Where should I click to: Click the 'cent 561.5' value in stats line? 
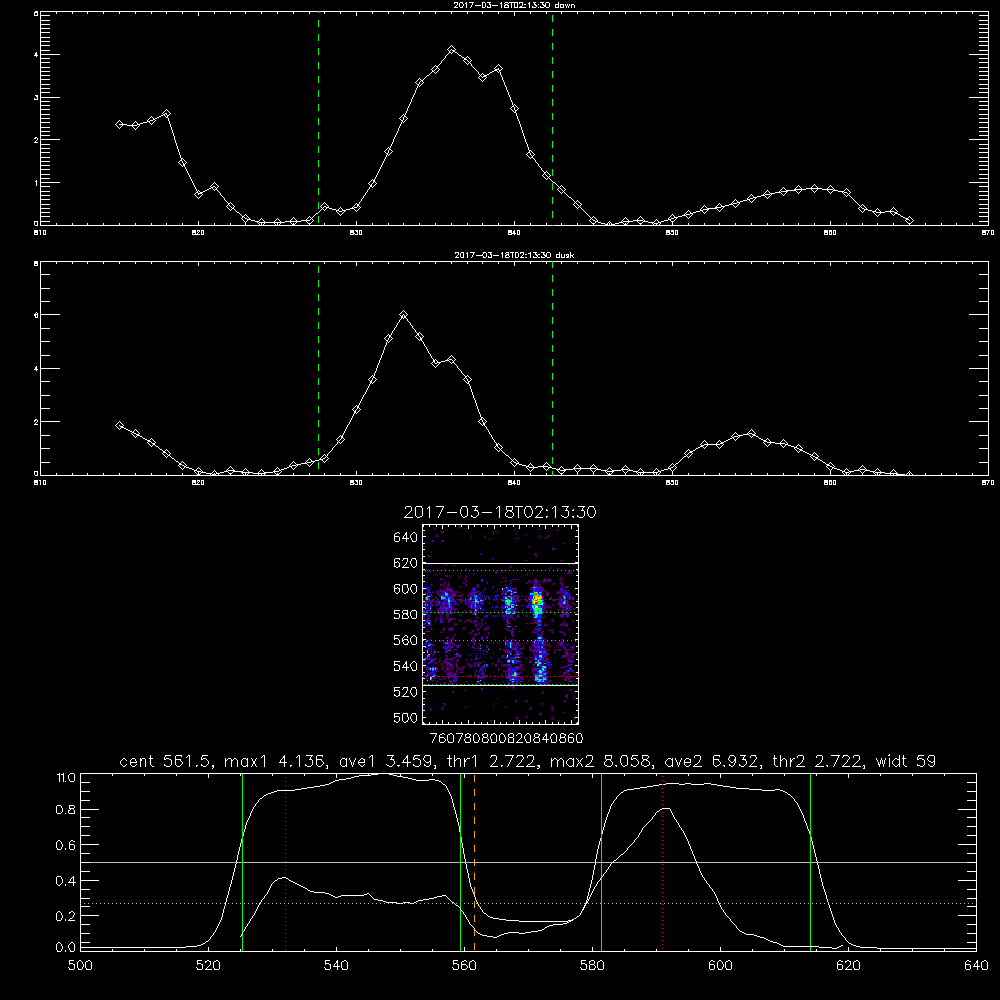pyautogui.click(x=165, y=761)
